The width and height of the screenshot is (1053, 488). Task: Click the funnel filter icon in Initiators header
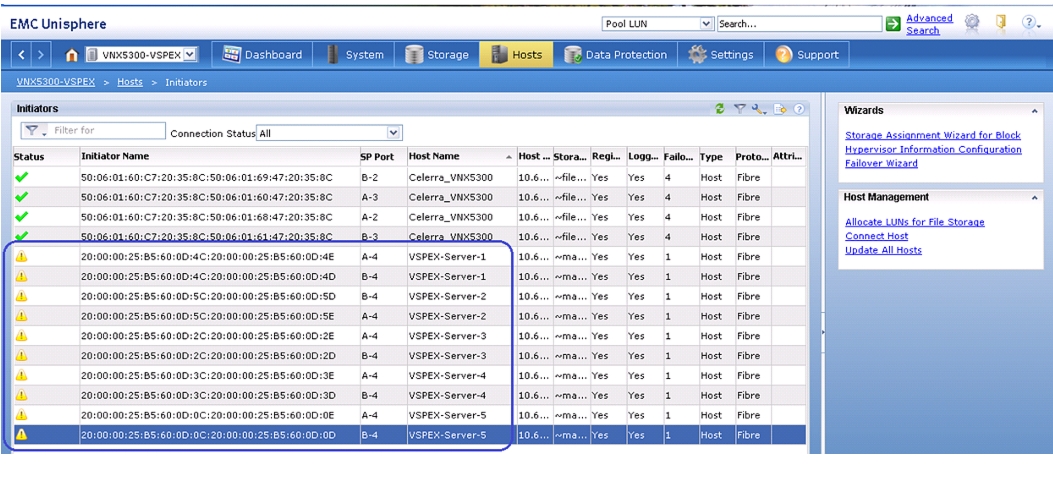click(739, 109)
